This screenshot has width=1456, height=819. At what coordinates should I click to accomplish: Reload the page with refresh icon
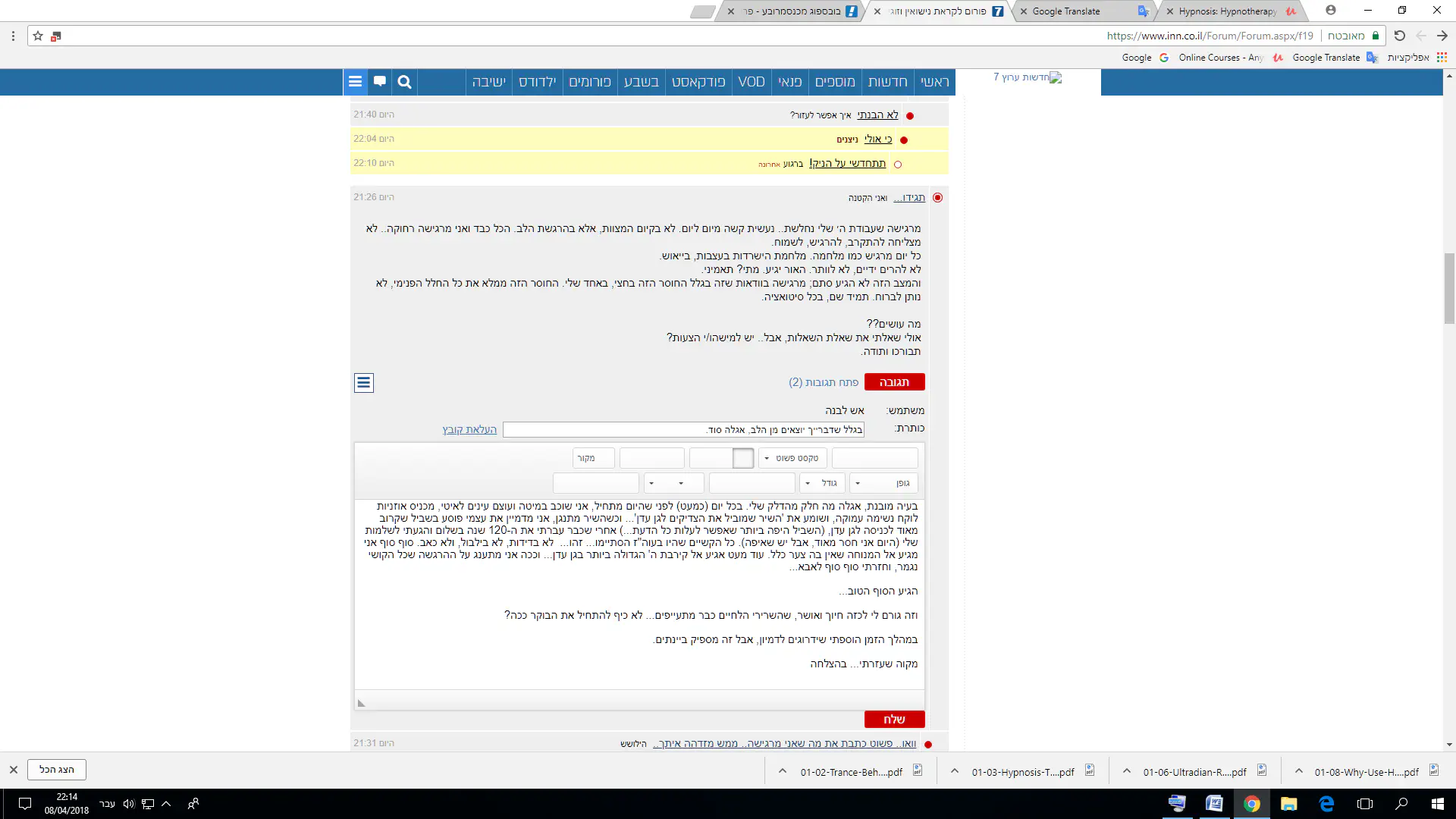[1400, 36]
